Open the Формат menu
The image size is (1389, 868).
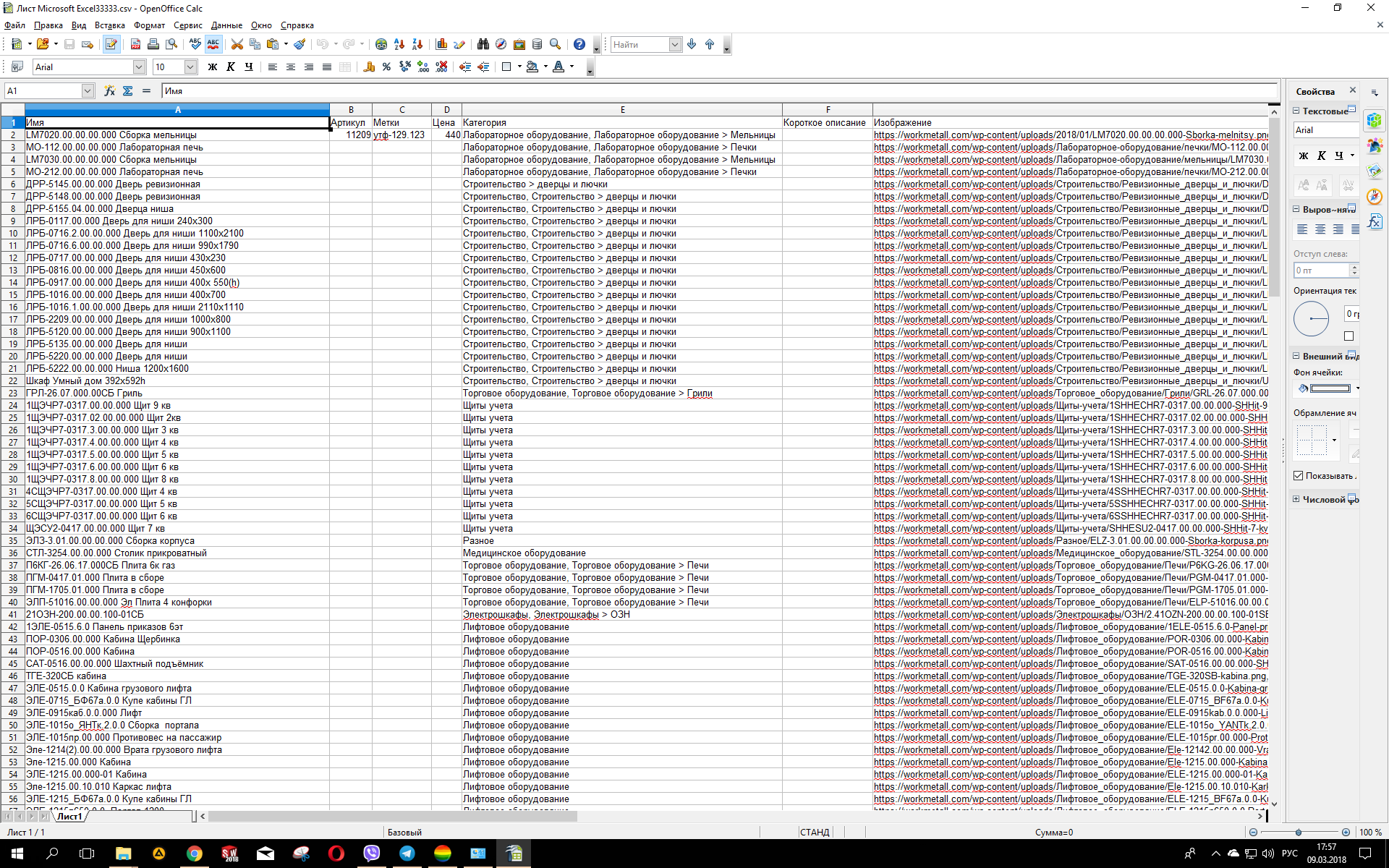(x=150, y=25)
